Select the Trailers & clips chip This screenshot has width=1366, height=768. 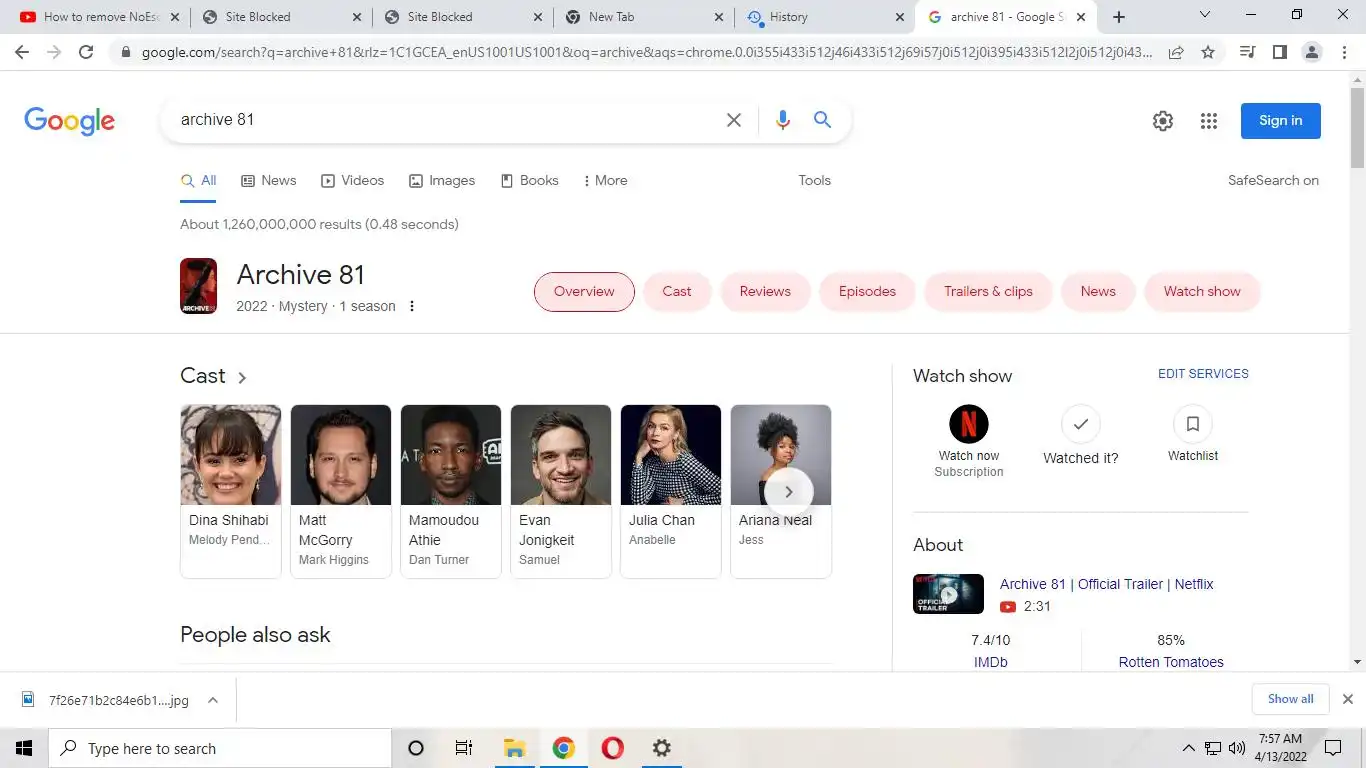click(x=988, y=292)
